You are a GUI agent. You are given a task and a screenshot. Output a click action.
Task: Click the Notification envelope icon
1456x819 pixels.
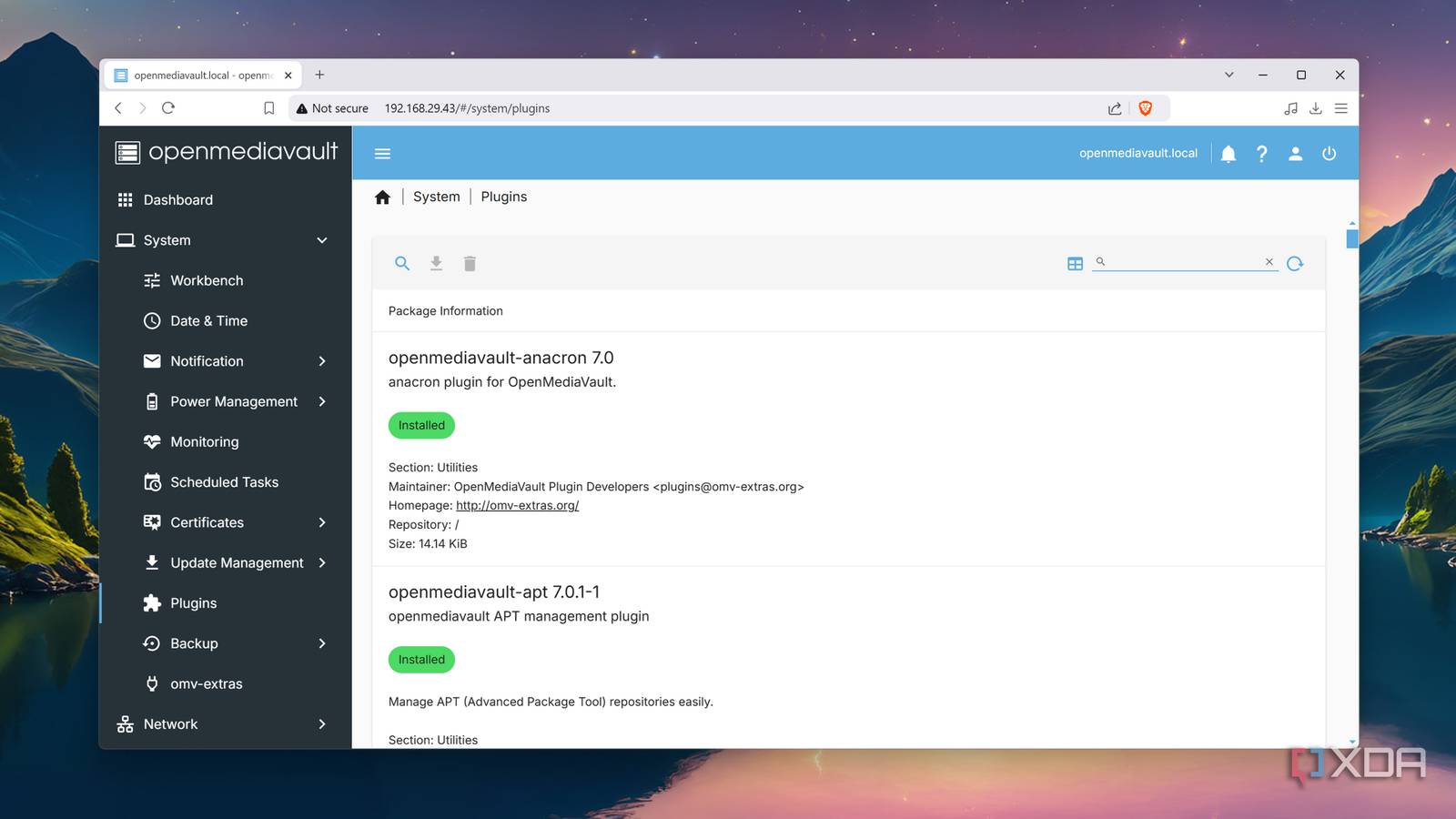pyautogui.click(x=152, y=361)
